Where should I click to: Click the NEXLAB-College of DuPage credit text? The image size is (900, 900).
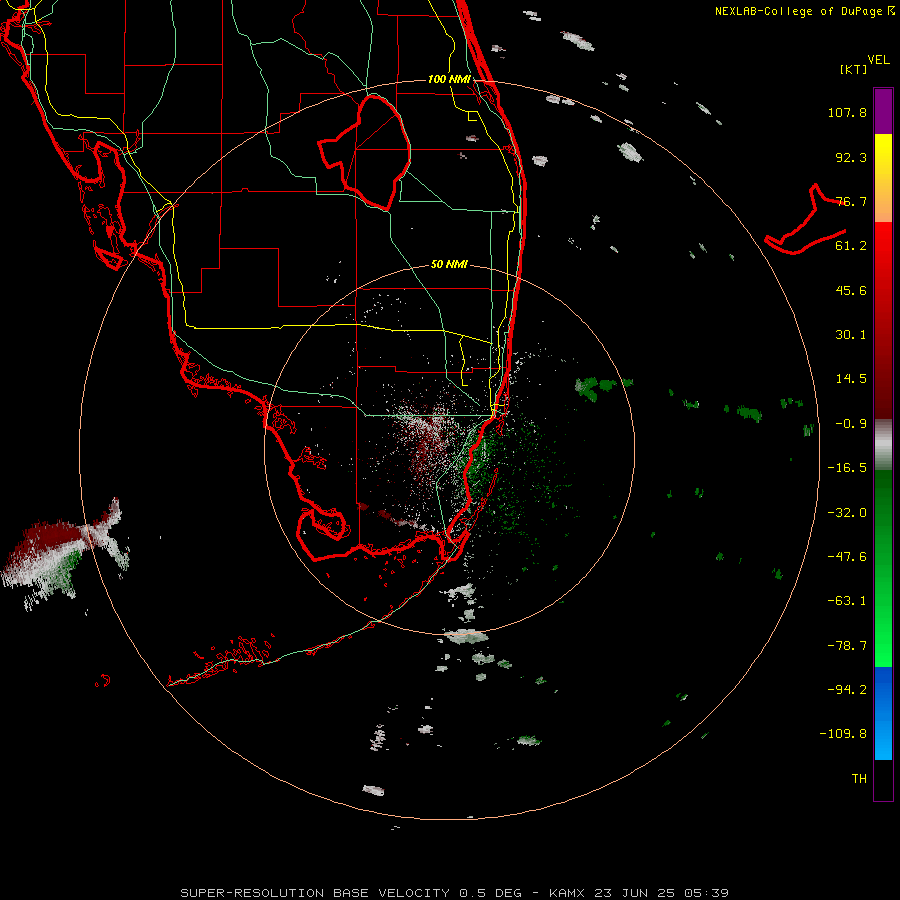[x=804, y=11]
